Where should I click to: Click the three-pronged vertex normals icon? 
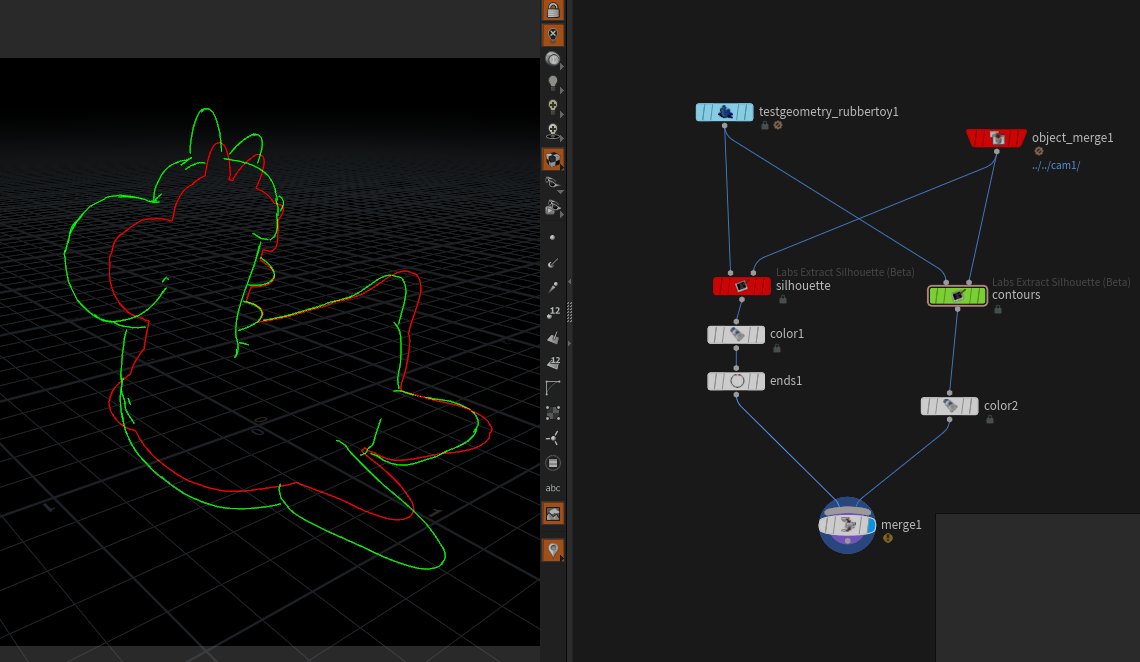tap(553, 437)
